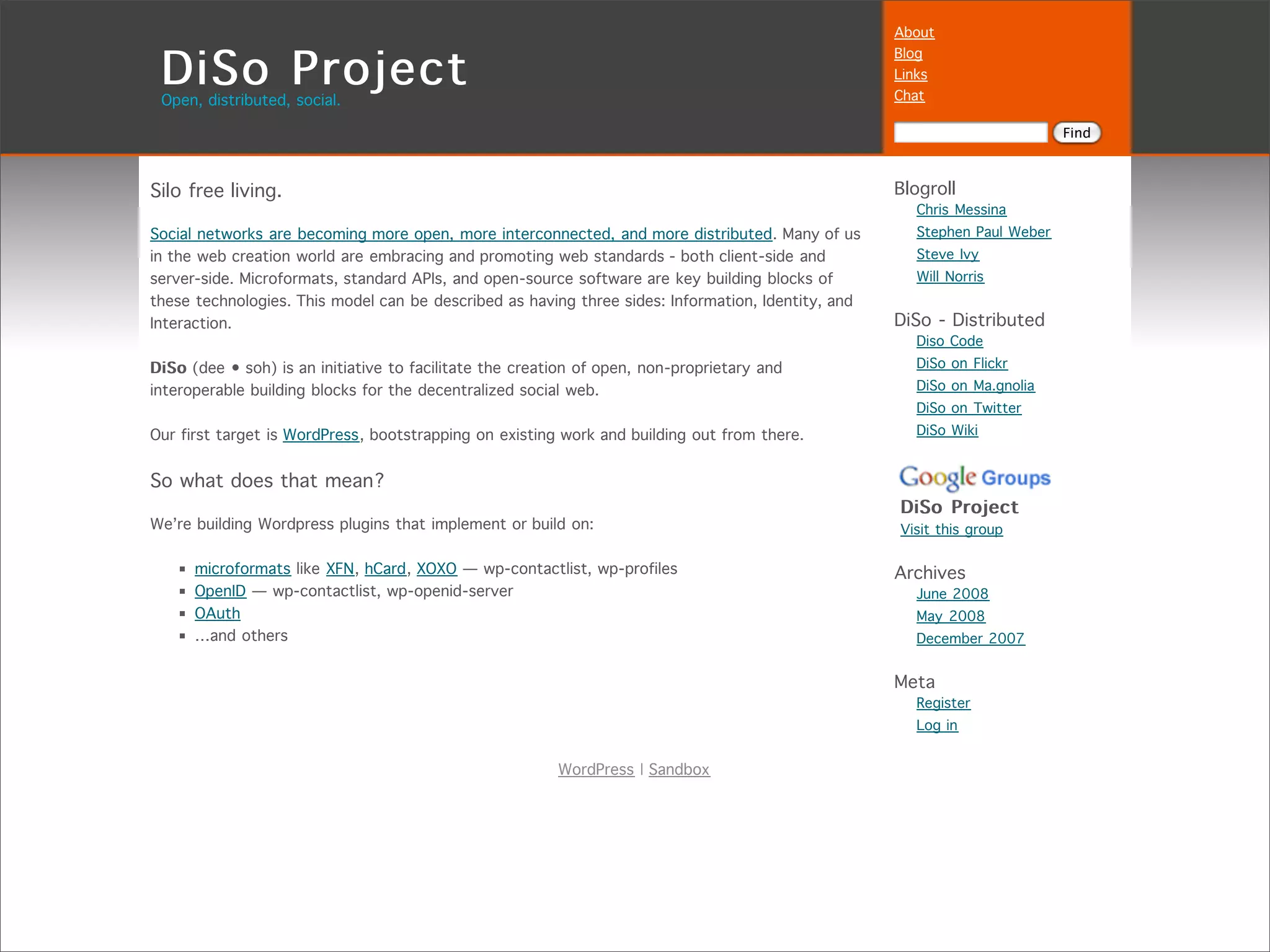Screen dimensions: 1270x952
Task: Focus the search text field
Action: [970, 133]
